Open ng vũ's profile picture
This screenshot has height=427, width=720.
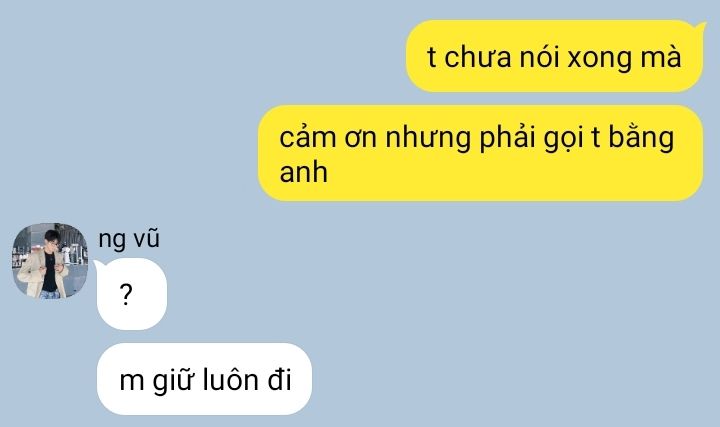pos(50,261)
